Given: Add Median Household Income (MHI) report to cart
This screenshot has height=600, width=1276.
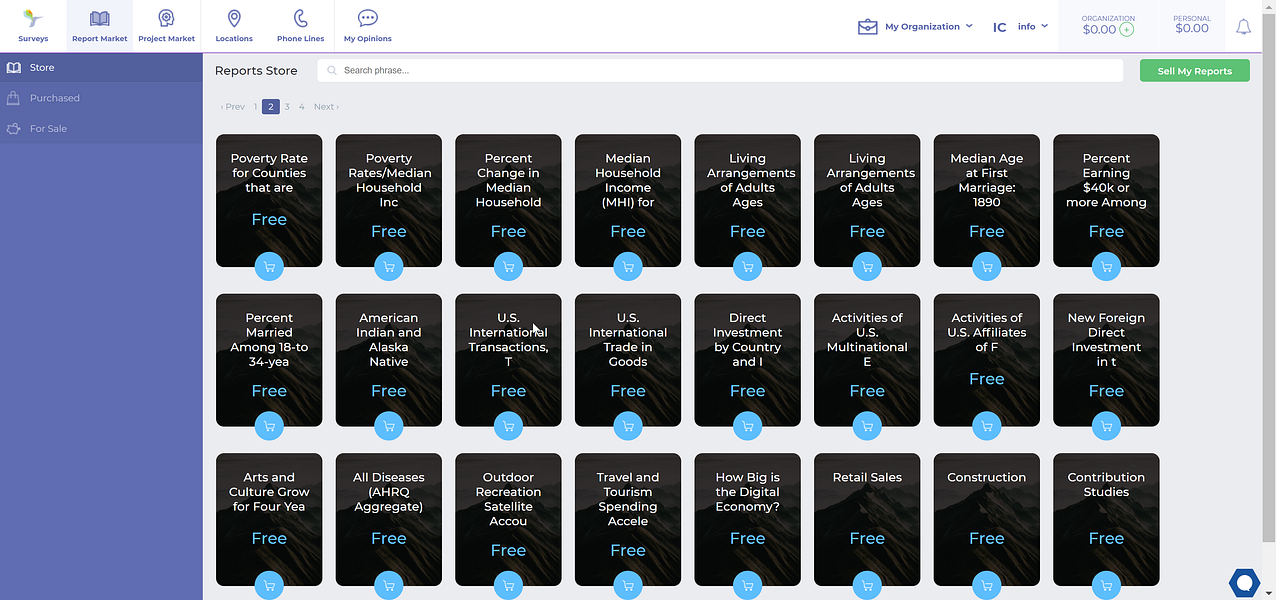Looking at the screenshot, I should click(x=628, y=267).
